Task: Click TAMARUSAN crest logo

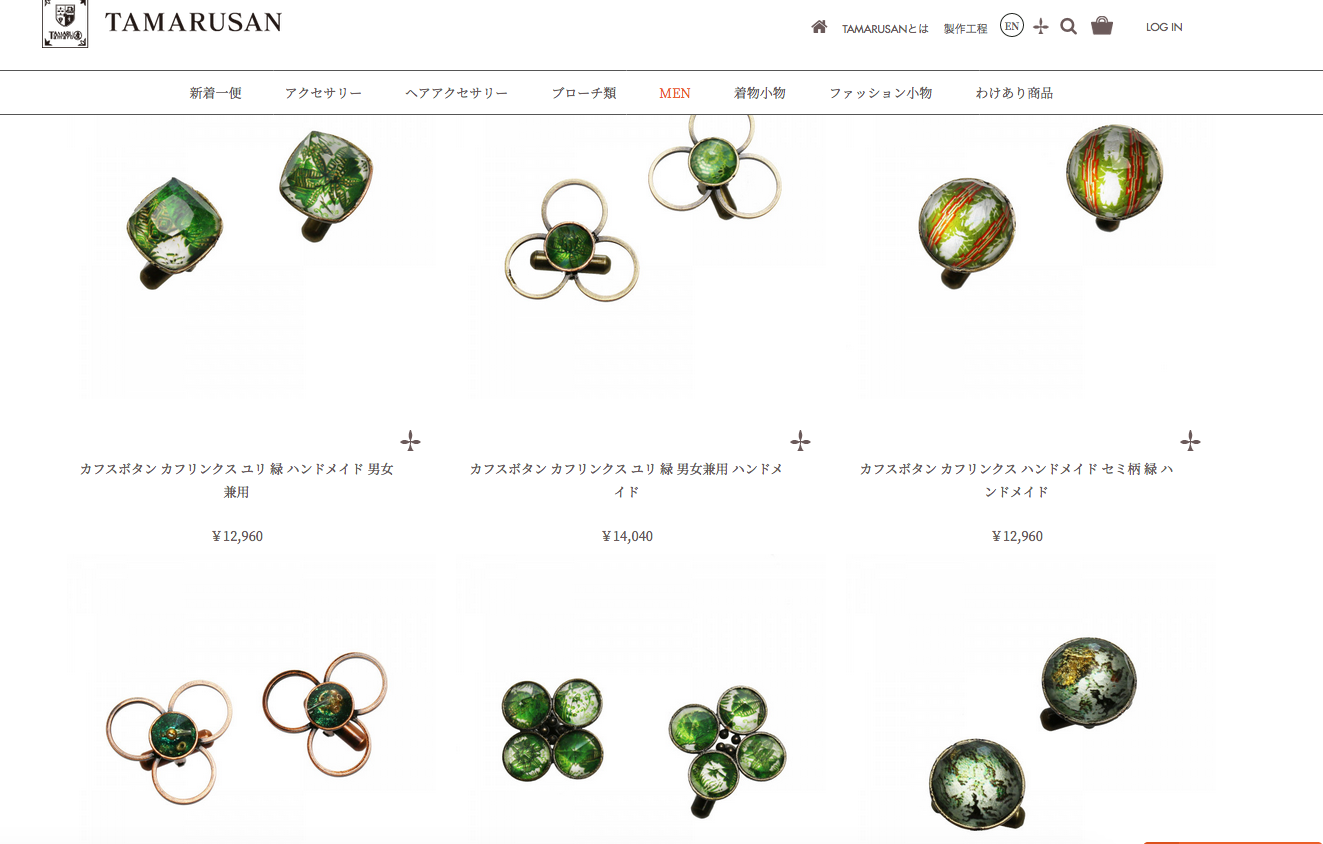Action: tap(65, 23)
